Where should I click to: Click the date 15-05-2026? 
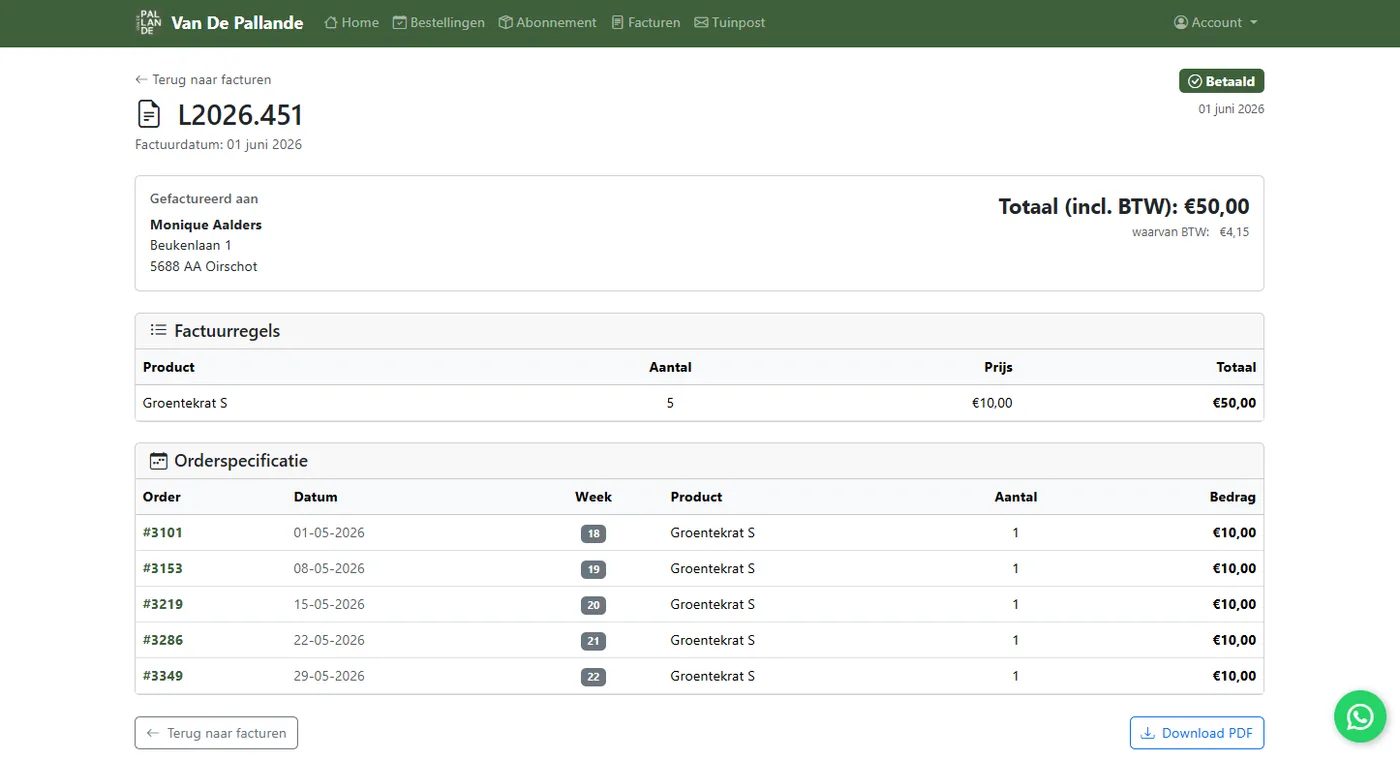(329, 605)
